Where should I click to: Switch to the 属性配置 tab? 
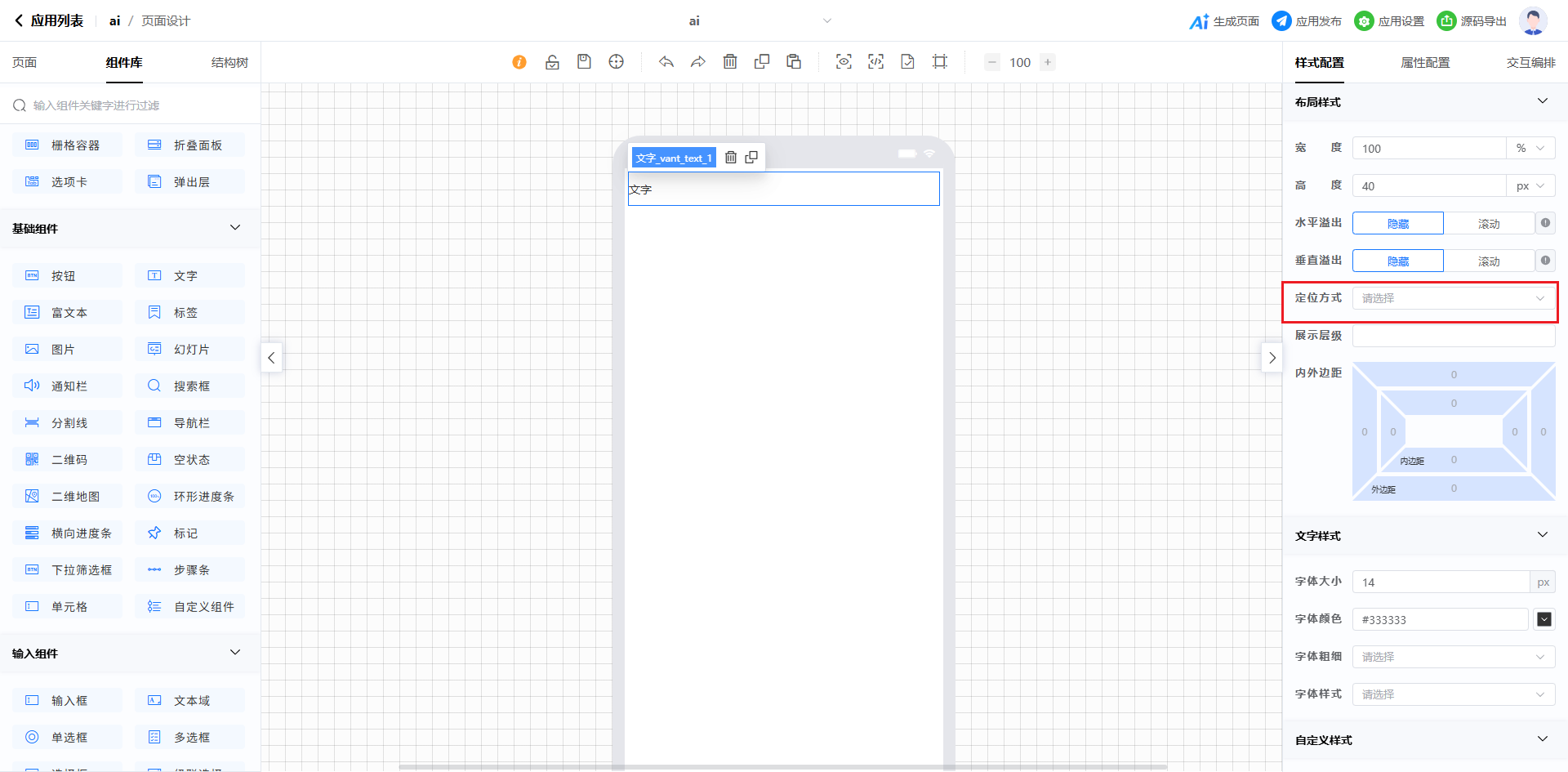point(1425,63)
